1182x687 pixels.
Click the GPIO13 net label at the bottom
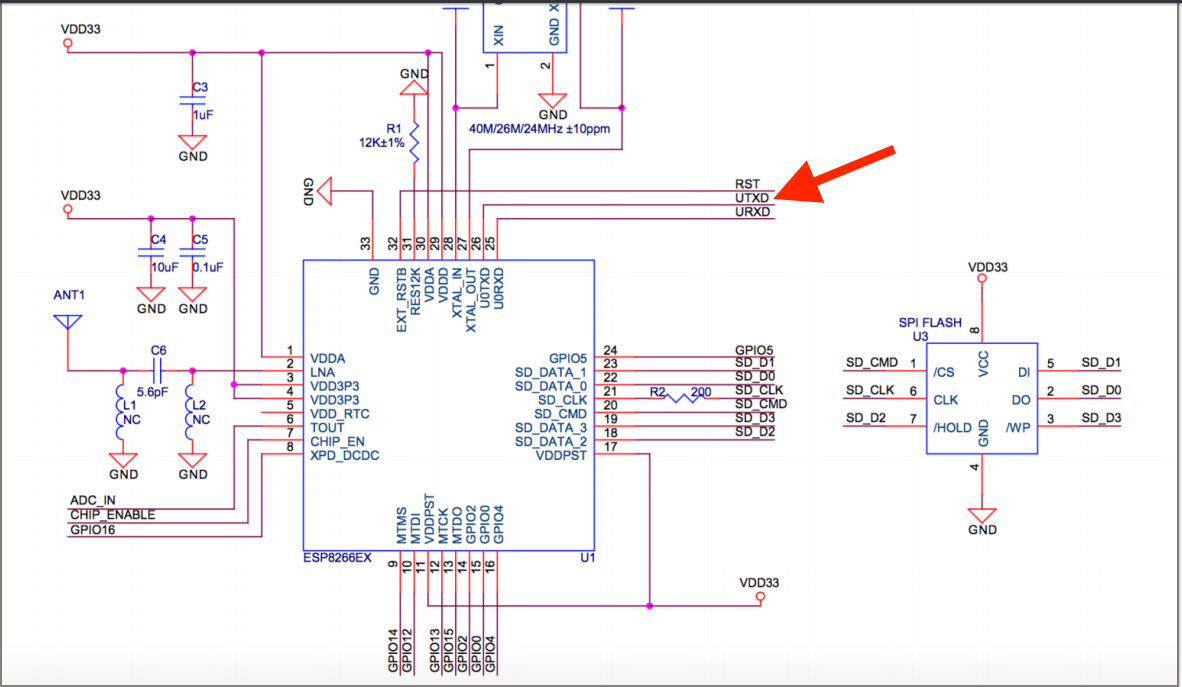coord(434,650)
